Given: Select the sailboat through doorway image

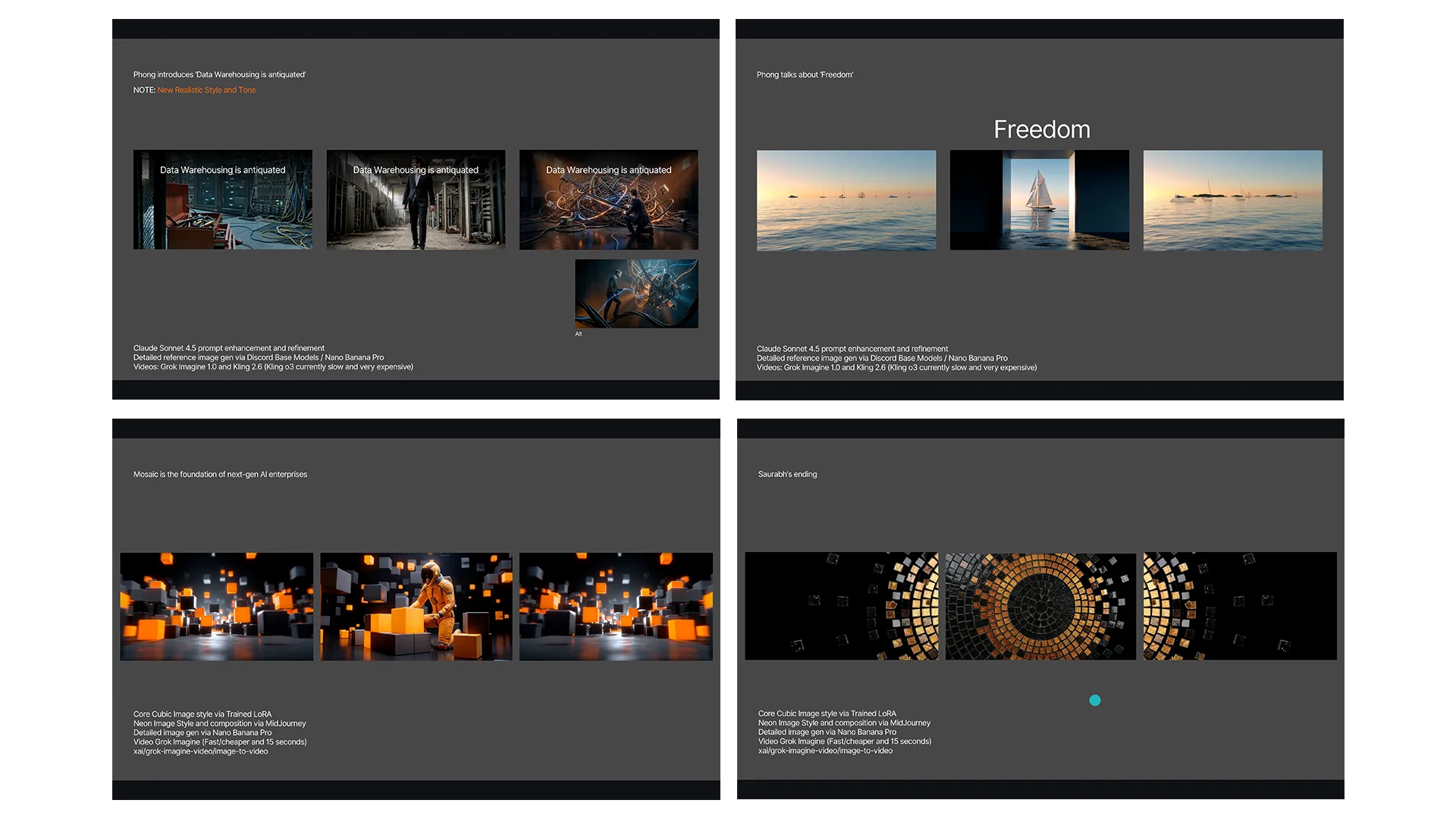Looking at the screenshot, I should (x=1040, y=200).
